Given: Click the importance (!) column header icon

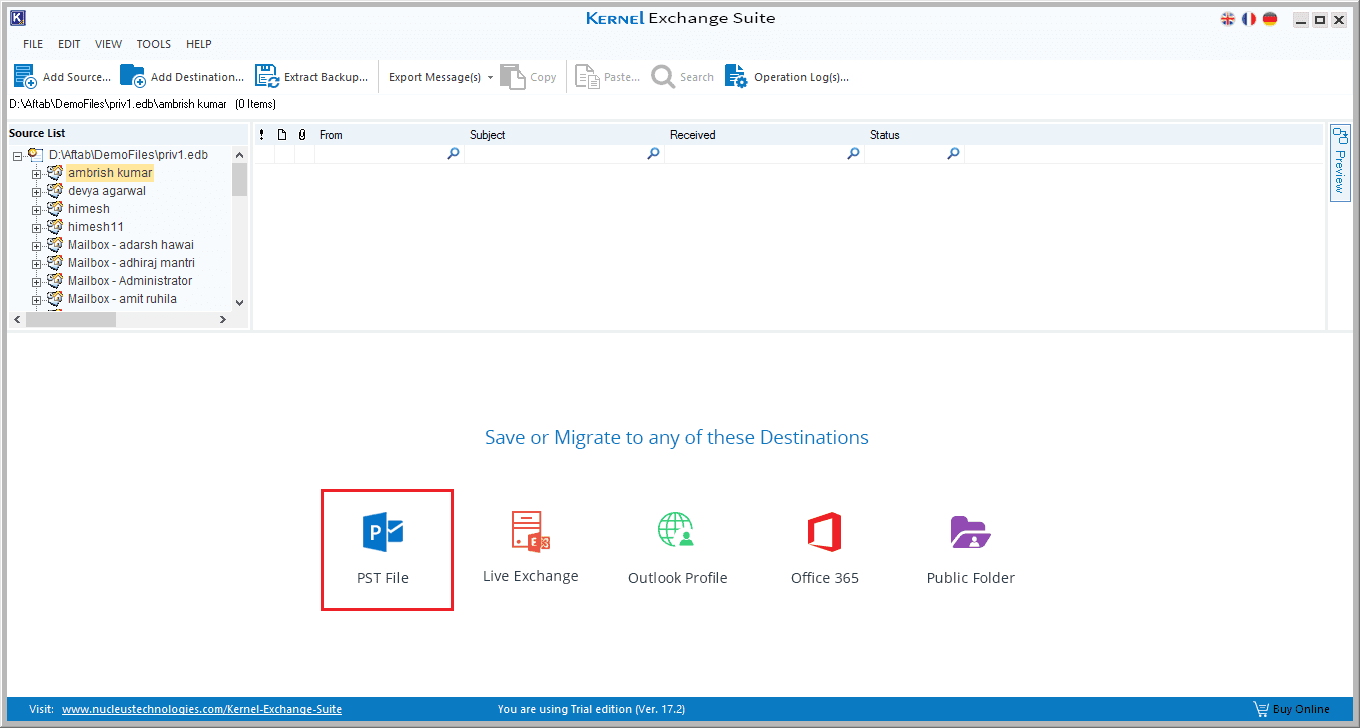Looking at the screenshot, I should pyautogui.click(x=262, y=135).
